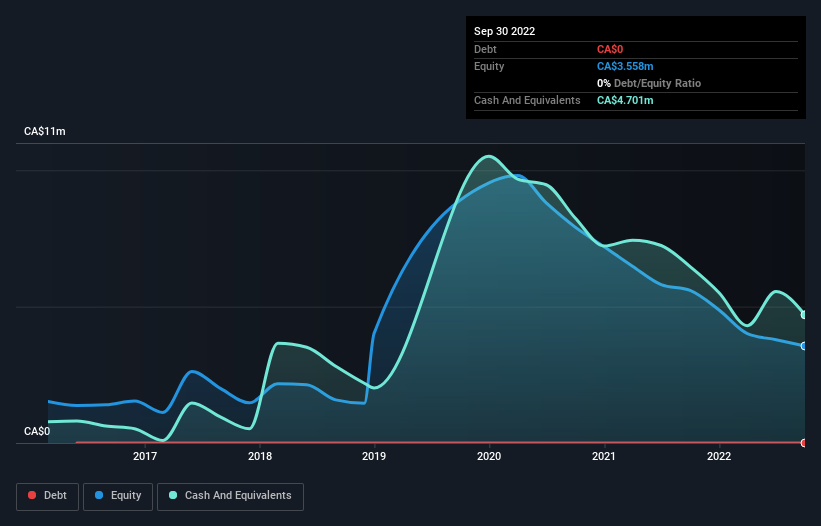821x526 pixels.
Task: Click the 2017 x-axis label
Action: pos(145,456)
